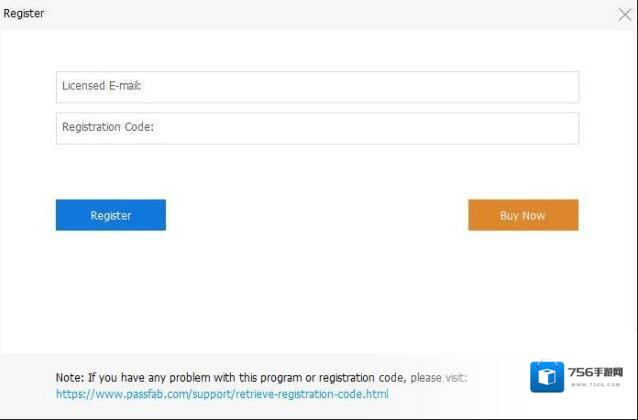Viewport: 638px width, 420px height.
Task: Focus the Registration Code input field
Action: click(317, 128)
